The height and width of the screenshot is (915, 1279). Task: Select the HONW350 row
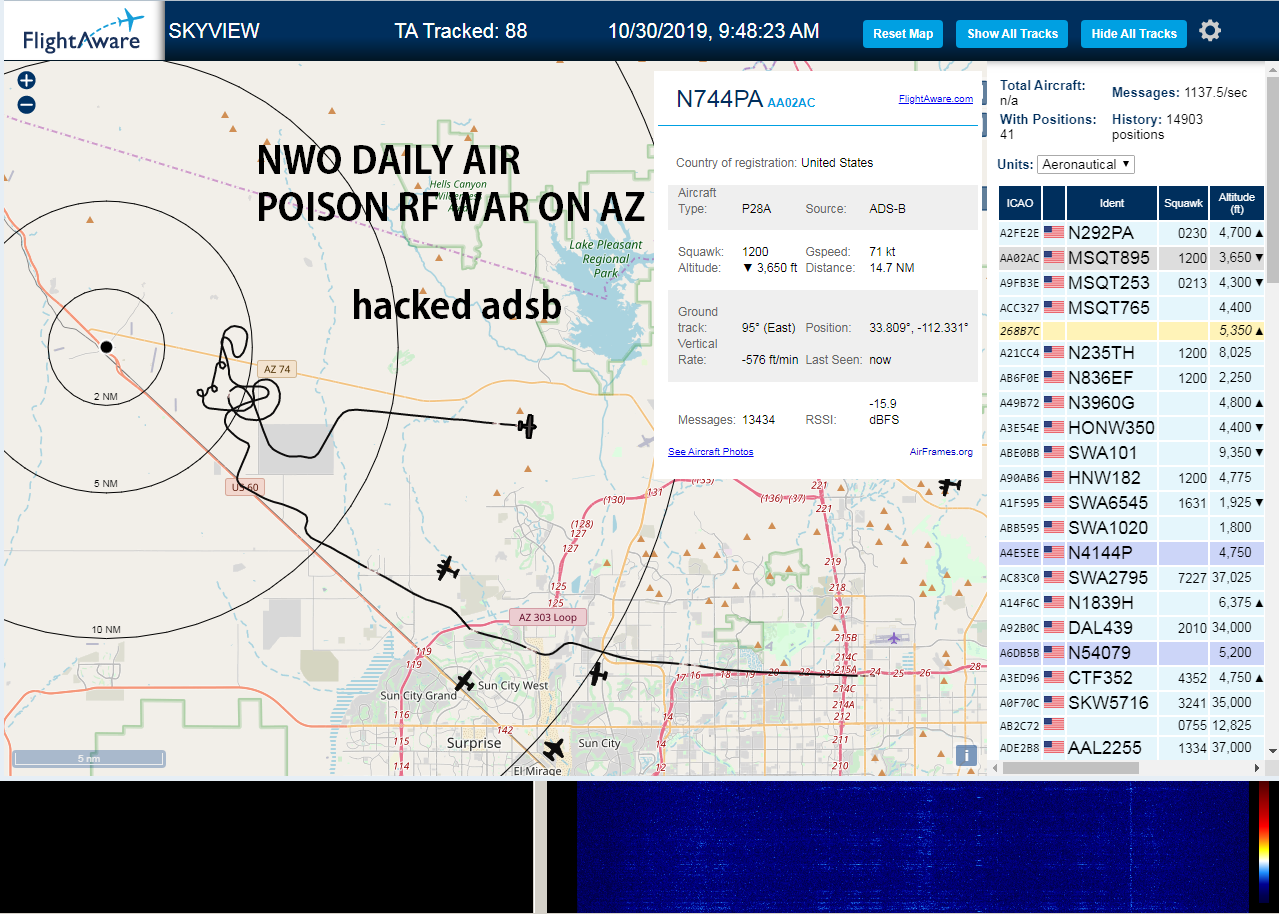[x=1132, y=428]
